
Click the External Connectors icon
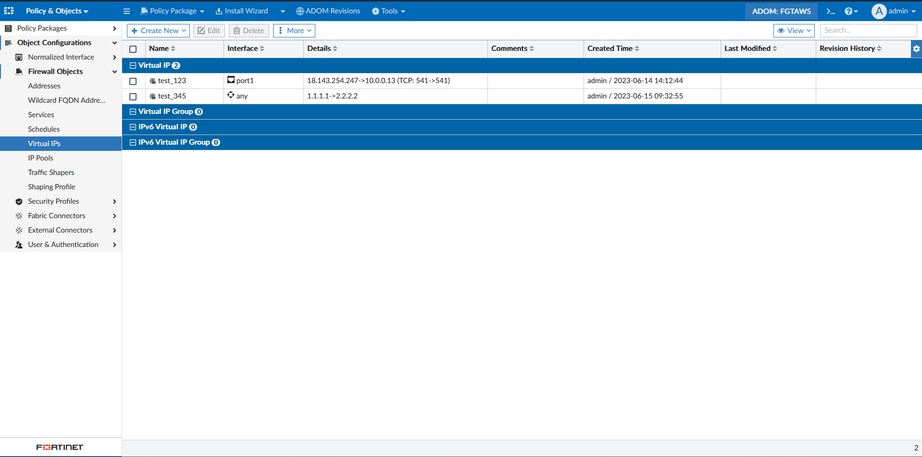click(x=19, y=230)
